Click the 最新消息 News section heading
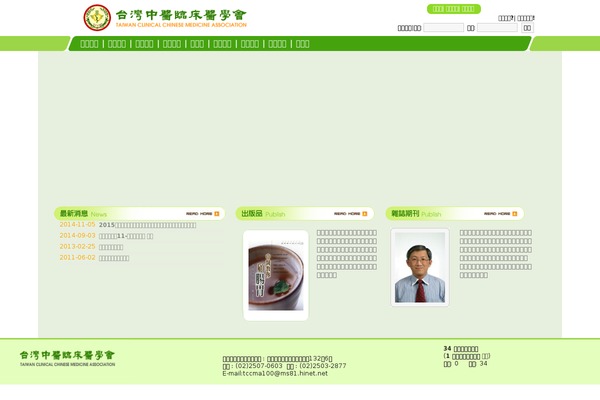 (x=83, y=214)
